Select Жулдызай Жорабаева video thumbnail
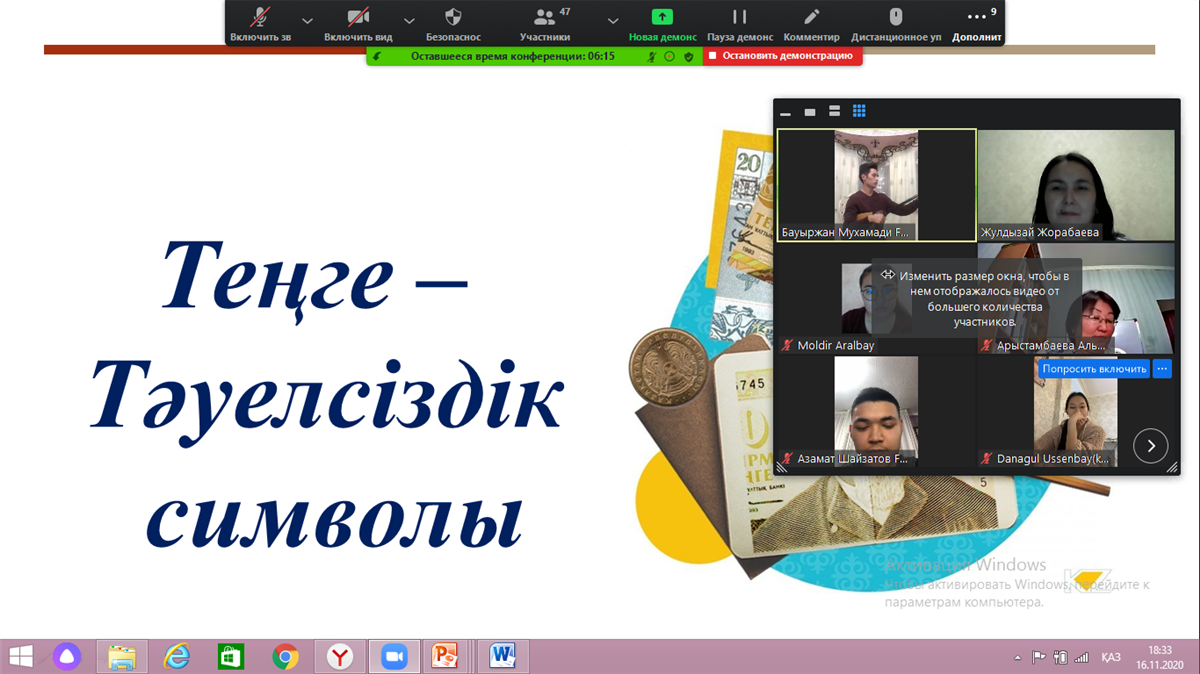Screen dimensions: 1200x674 click(1075, 185)
